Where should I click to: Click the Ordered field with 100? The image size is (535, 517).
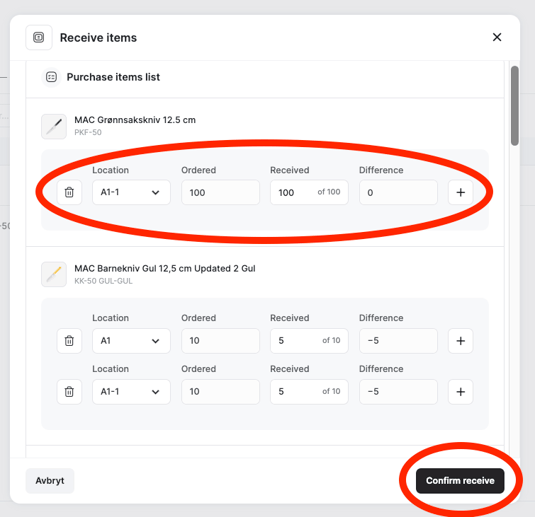(220, 192)
